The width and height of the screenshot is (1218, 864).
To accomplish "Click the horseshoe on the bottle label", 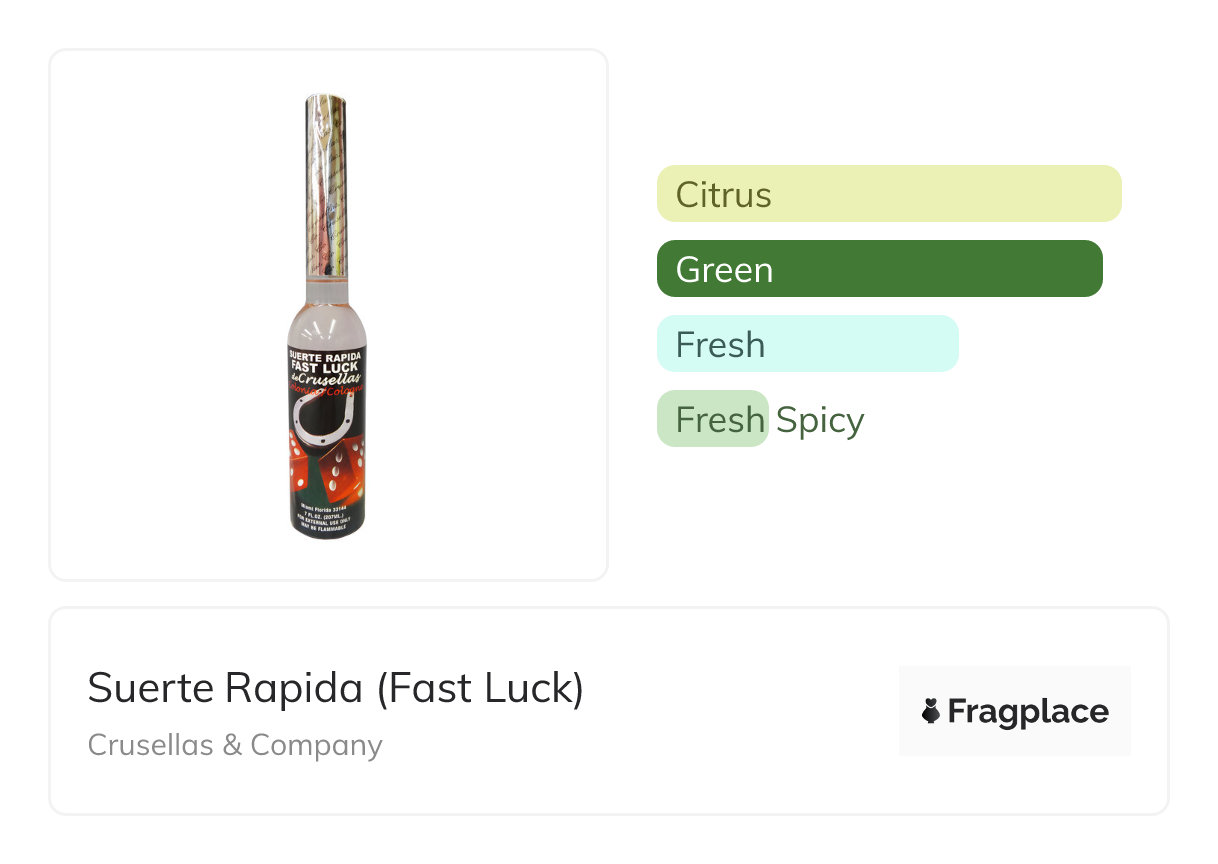I will (x=328, y=428).
